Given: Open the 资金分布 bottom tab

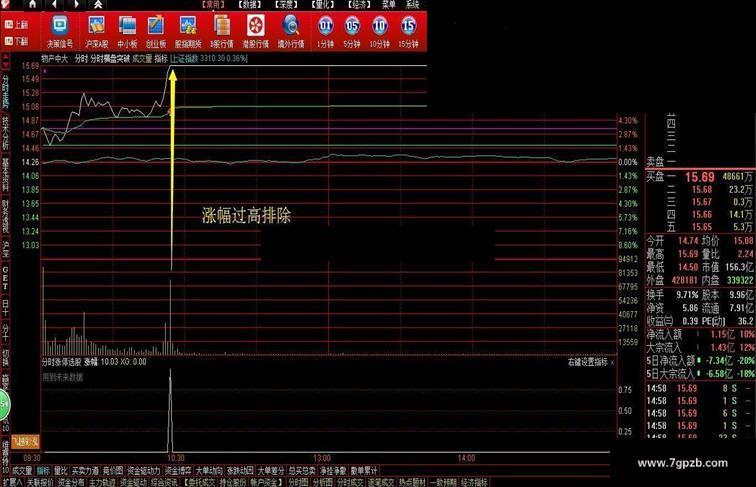Looking at the screenshot, I should 71,482.
